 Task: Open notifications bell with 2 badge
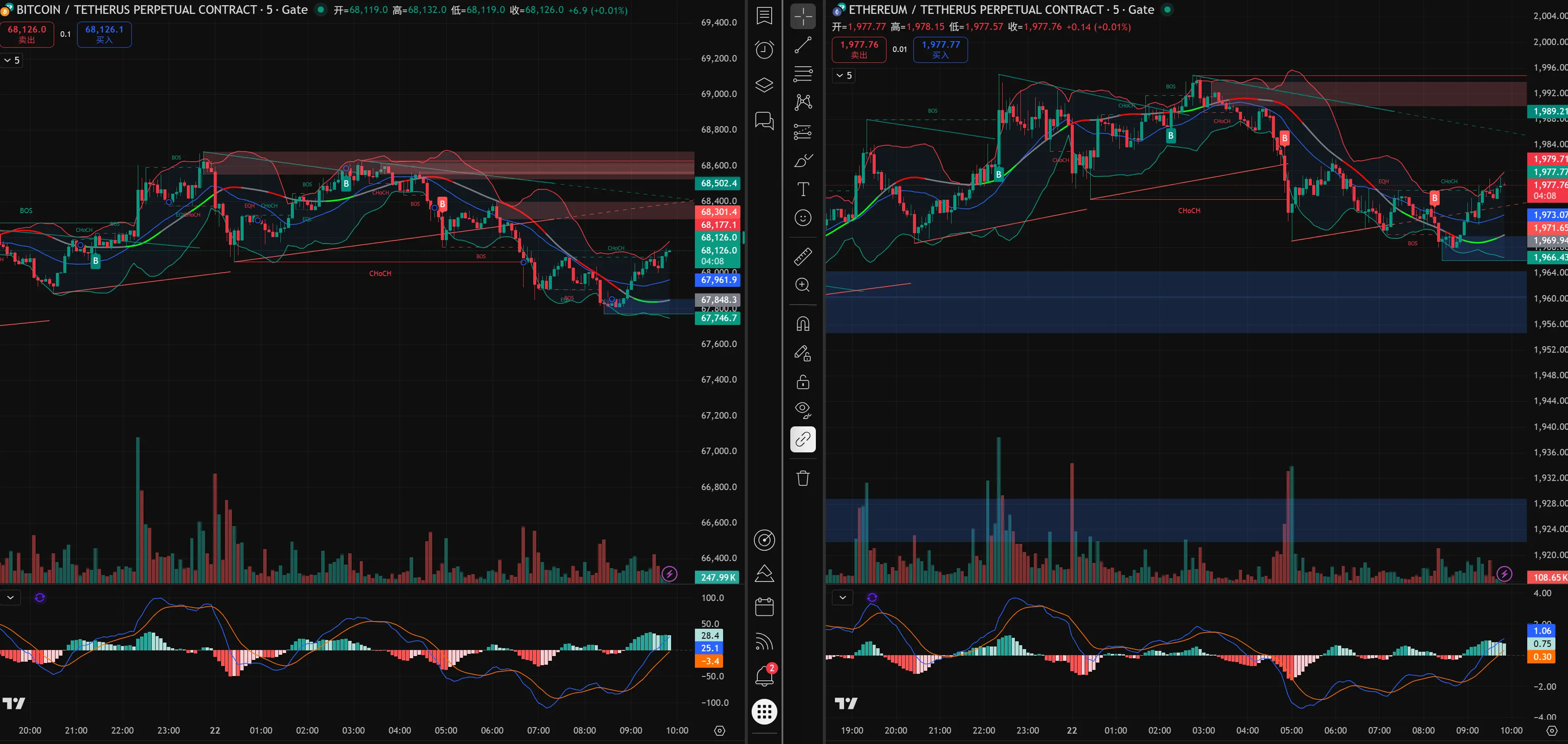tap(764, 676)
